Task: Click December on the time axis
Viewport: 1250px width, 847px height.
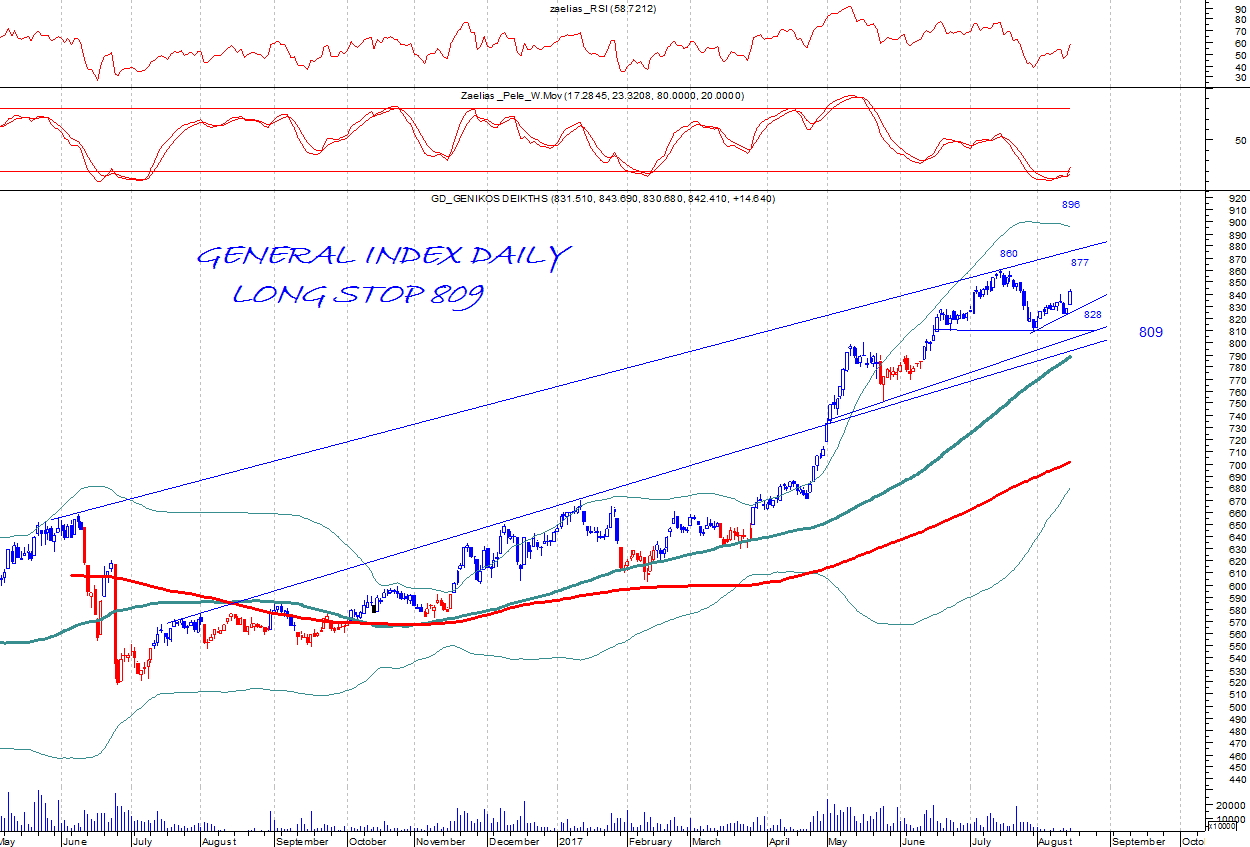Action: click(514, 841)
